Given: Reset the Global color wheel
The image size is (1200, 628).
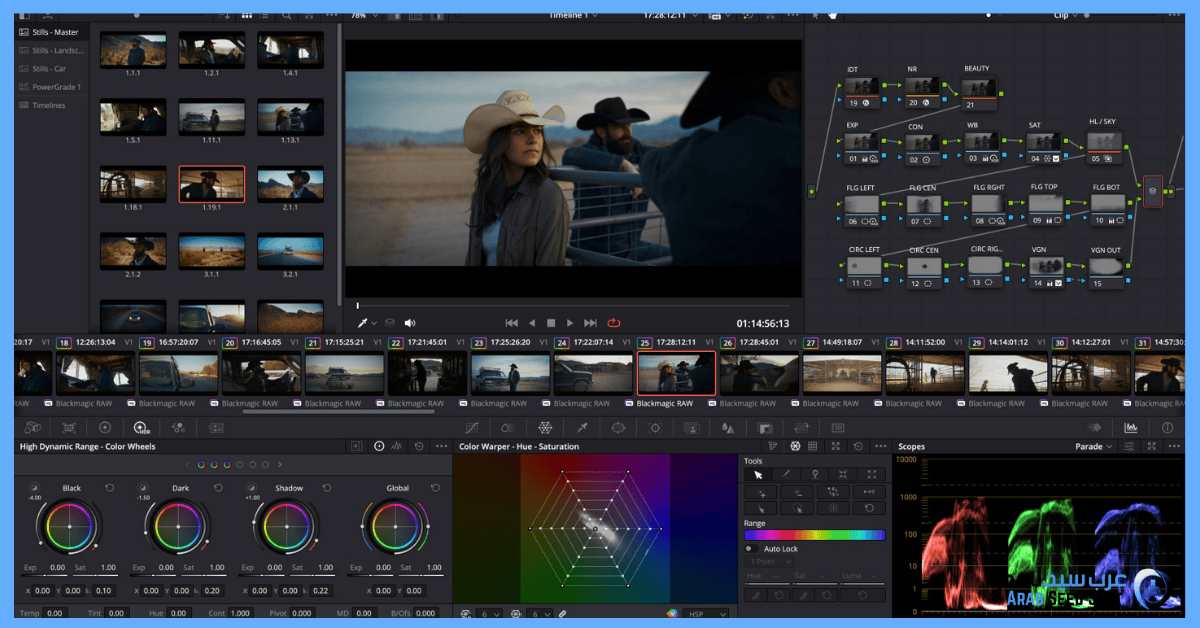Looking at the screenshot, I should click(x=435, y=487).
